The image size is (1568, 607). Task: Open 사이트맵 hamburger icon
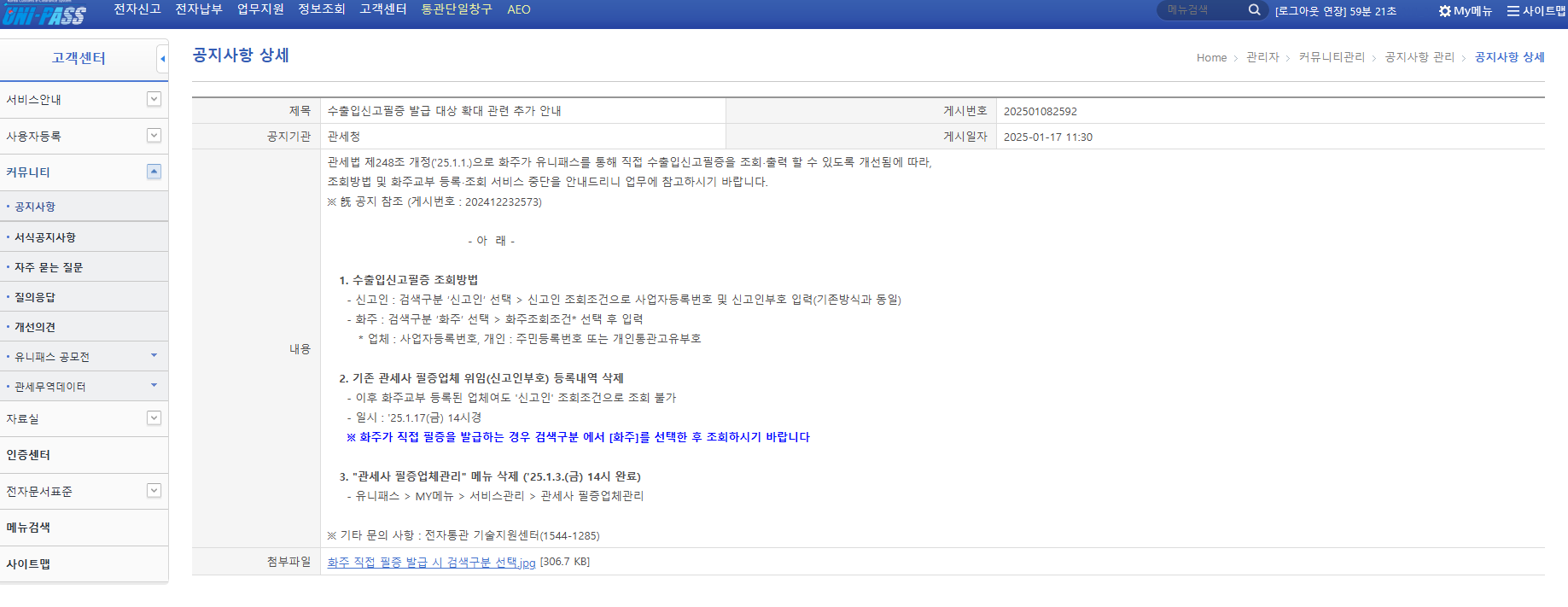point(1513,11)
